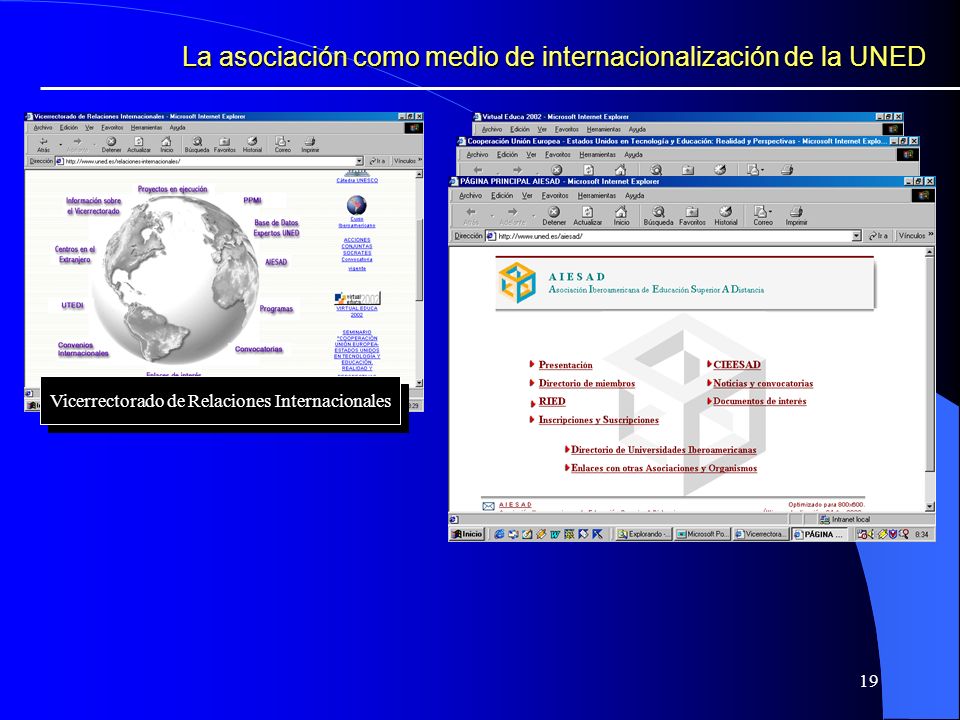The image size is (960, 720).
Task: Open Favoritos menu in Vicerrectorado window
Action: [112, 128]
